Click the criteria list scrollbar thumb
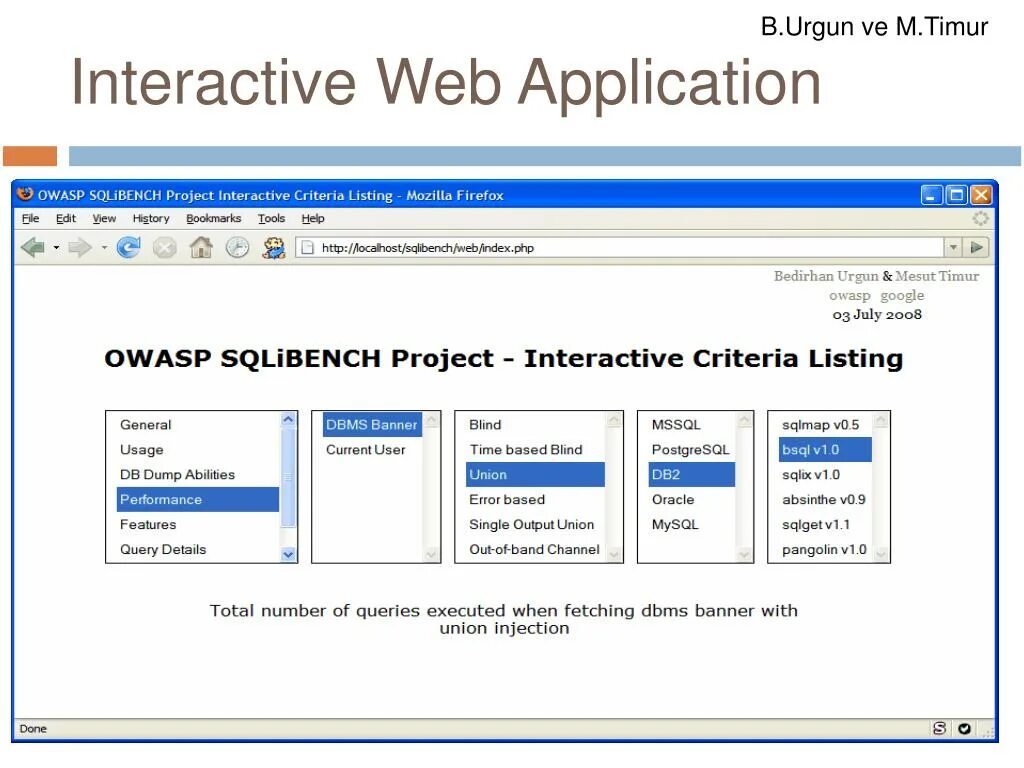This screenshot has width=1024, height=768. point(288,477)
